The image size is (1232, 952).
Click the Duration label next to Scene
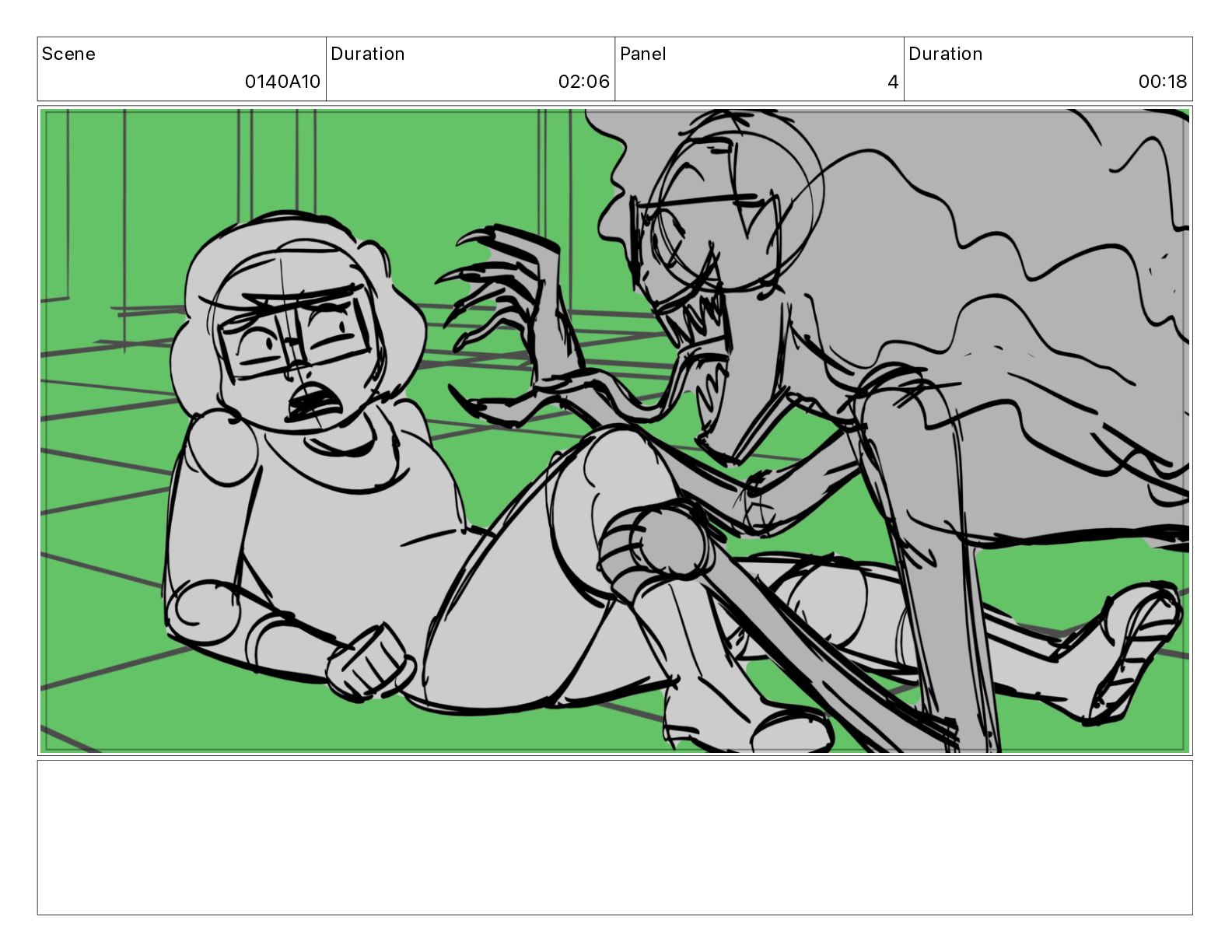(x=367, y=54)
